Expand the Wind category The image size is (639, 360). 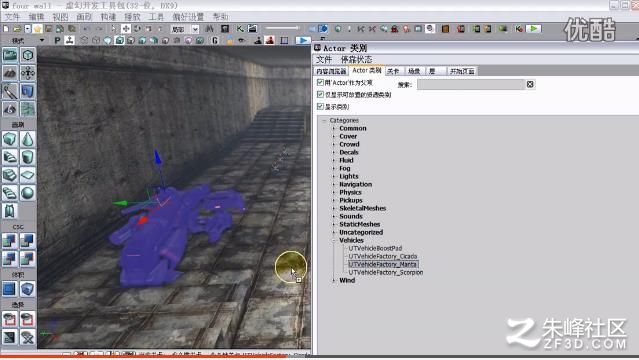(334, 280)
